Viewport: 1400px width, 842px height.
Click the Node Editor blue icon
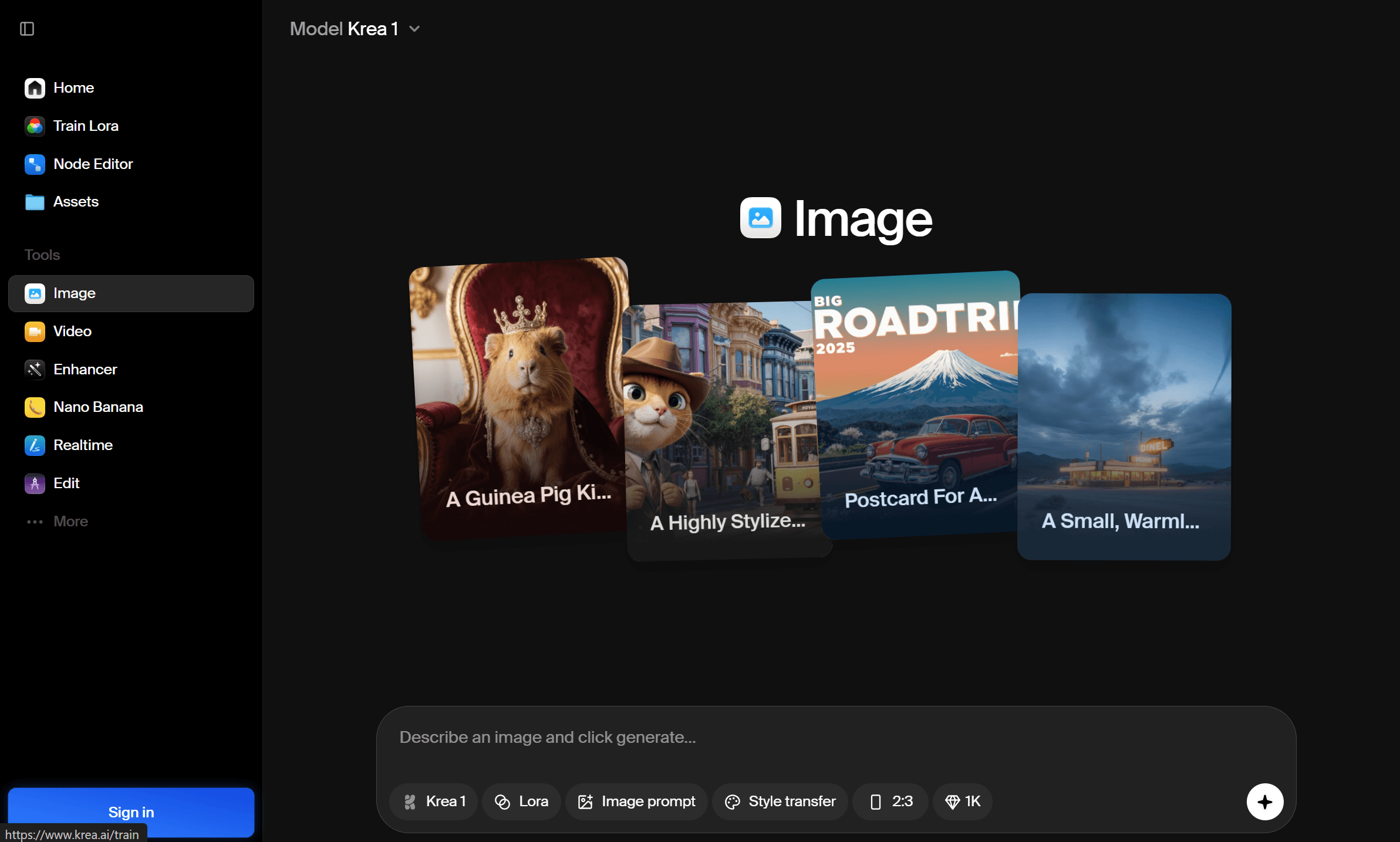click(x=35, y=164)
